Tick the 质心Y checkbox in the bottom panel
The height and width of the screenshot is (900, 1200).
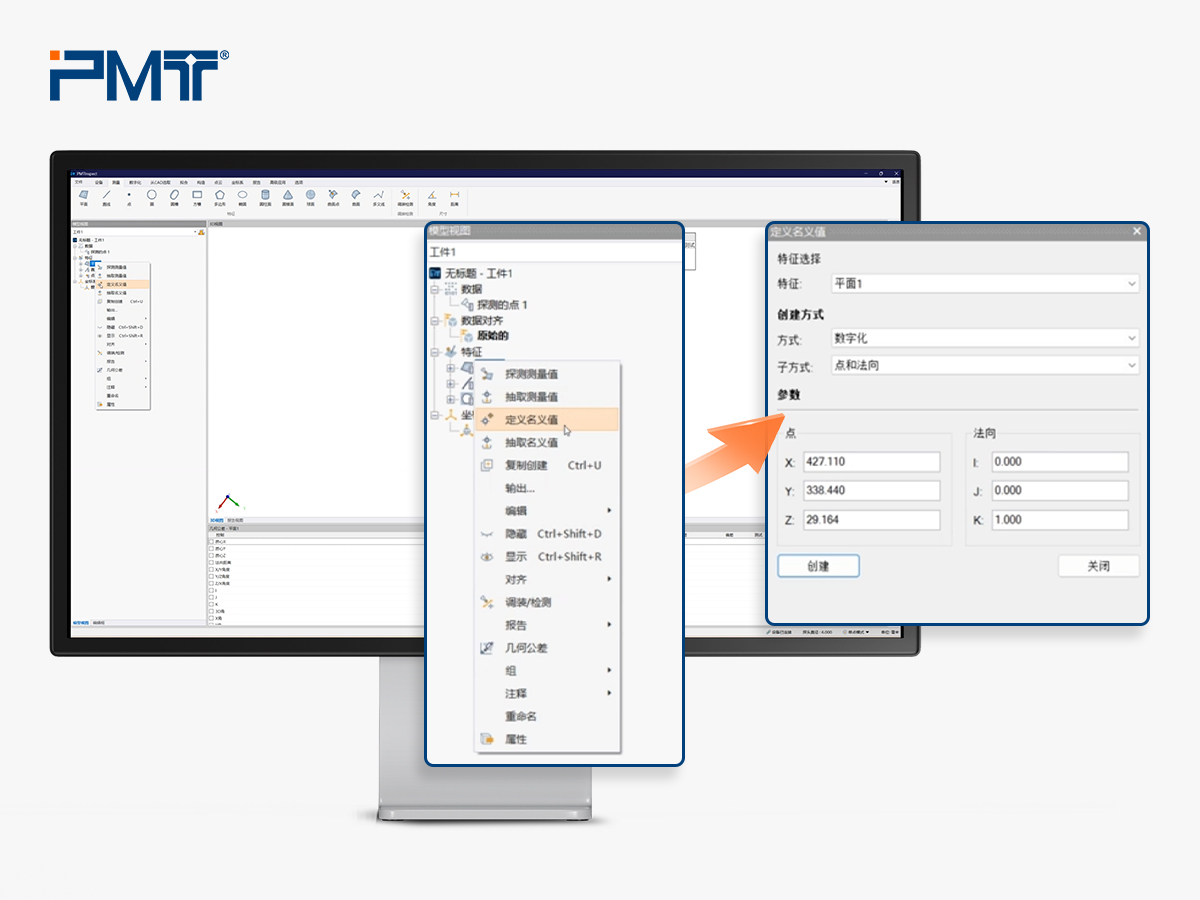click(211, 549)
